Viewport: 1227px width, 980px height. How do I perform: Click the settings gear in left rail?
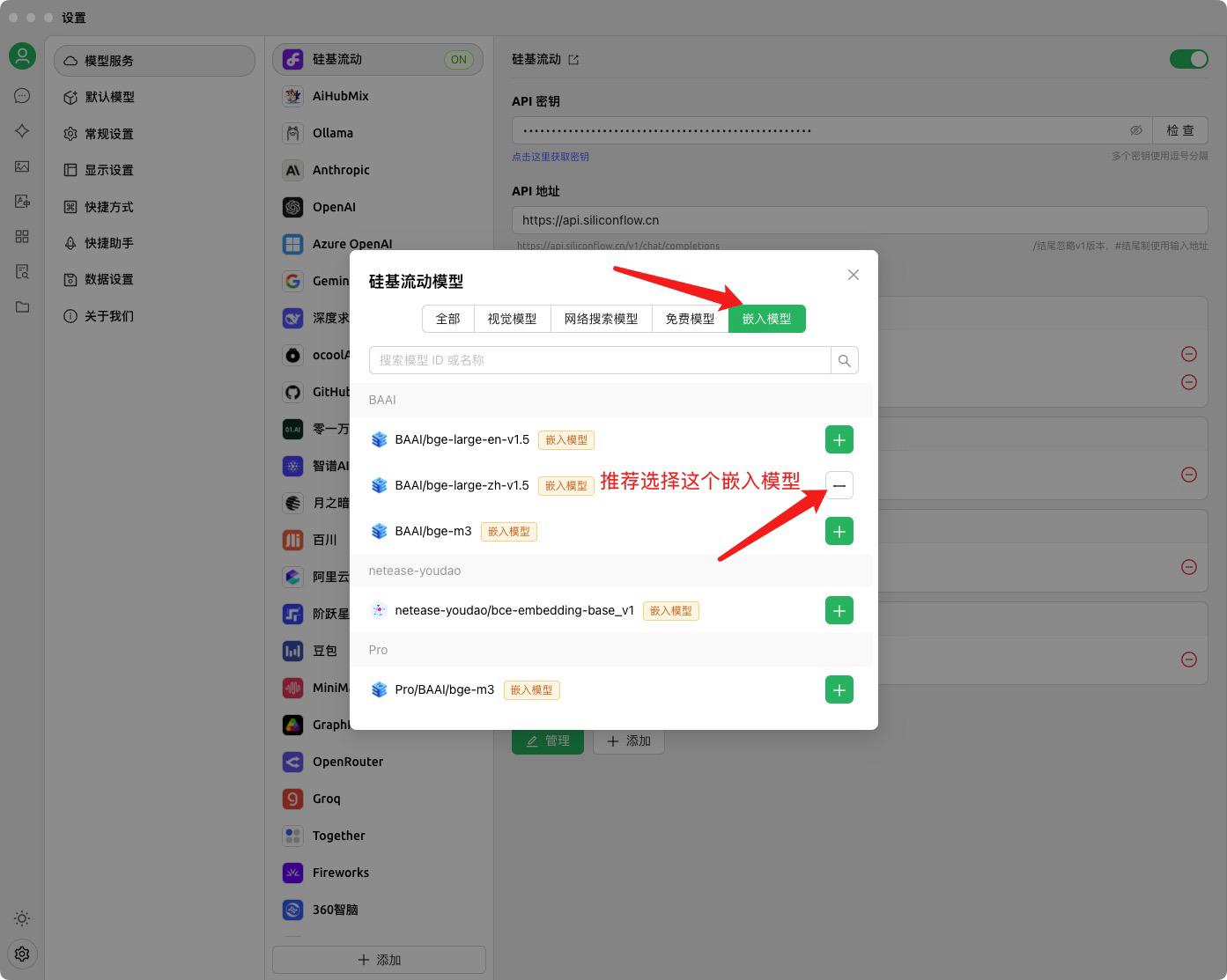pos(22,954)
